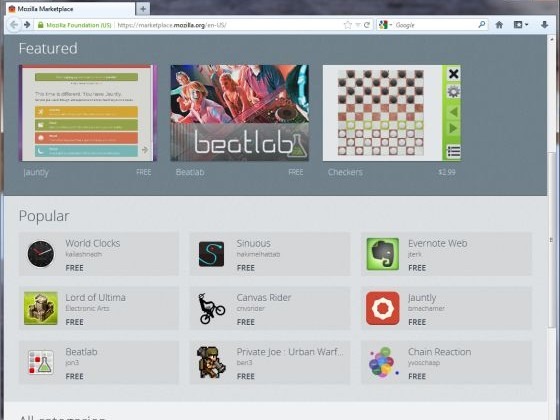560x420 pixels.
Task: Click the Electronic Arts developer name
Action: tap(87, 309)
